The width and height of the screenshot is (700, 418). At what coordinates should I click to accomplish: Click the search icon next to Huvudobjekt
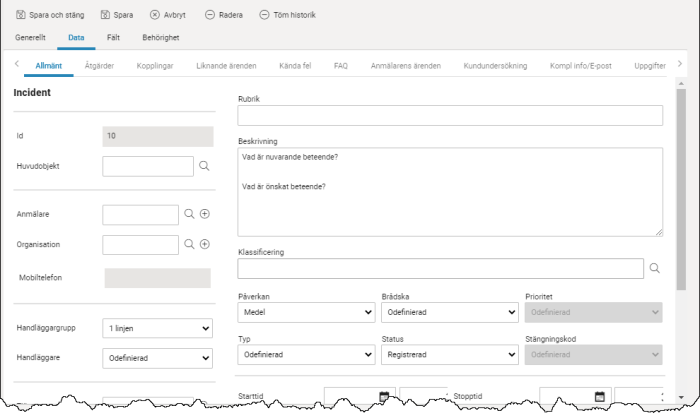click(203, 166)
